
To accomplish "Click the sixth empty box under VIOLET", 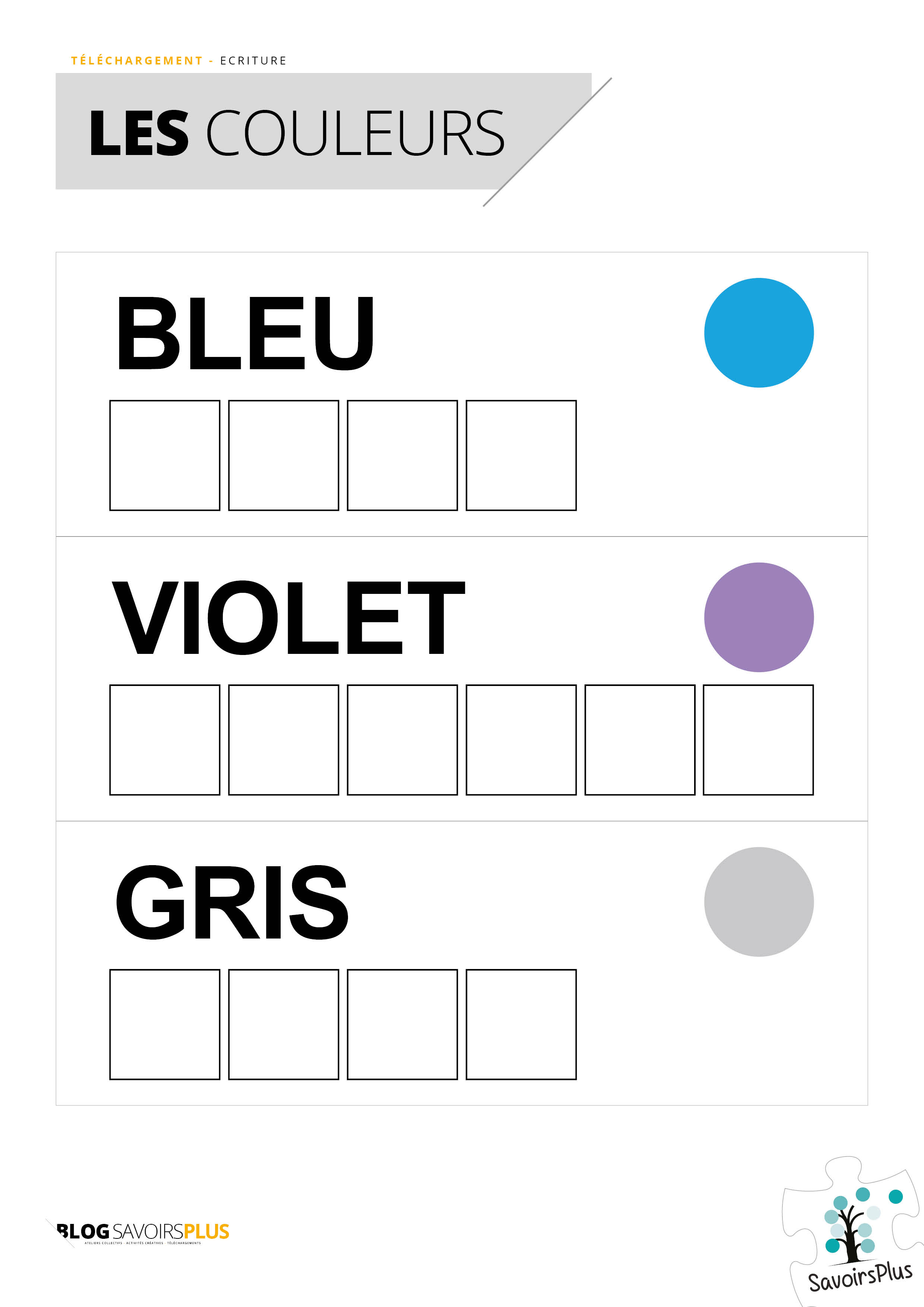I will tap(758, 740).
